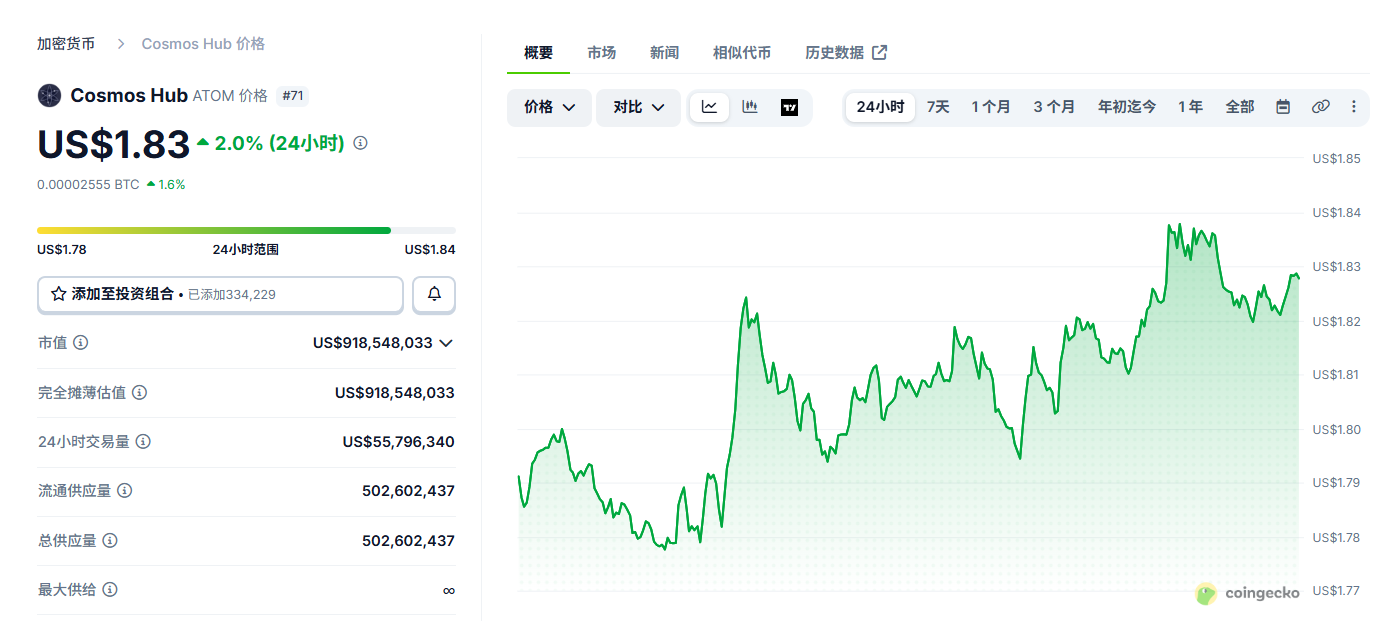Switch to the 相似代币 tab
Viewport: 1400px width, 621px height.
tap(742, 53)
